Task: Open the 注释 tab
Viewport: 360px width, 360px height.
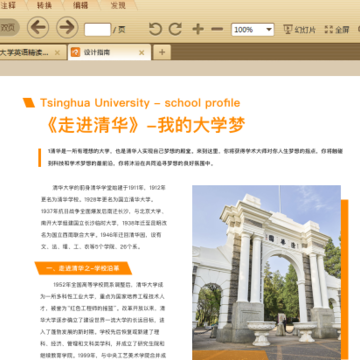Action: tap(8, 5)
